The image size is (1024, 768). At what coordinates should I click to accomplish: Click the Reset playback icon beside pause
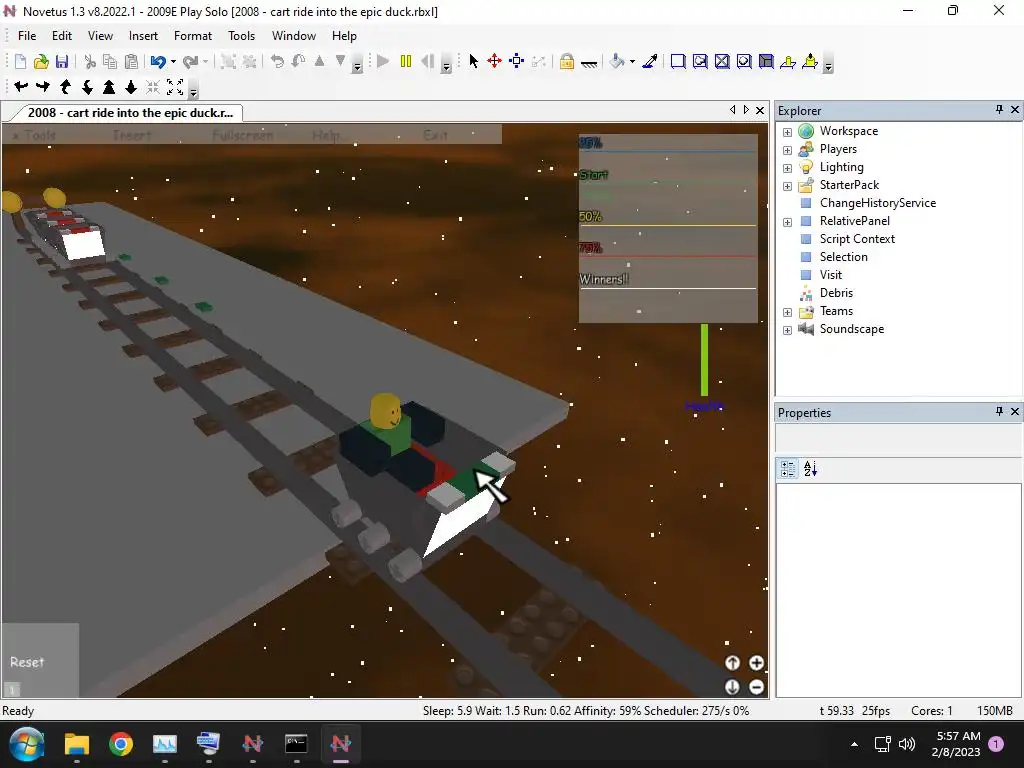point(428,61)
